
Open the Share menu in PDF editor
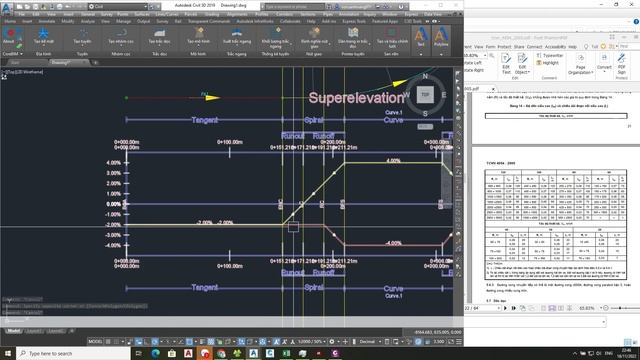[x=519, y=47]
